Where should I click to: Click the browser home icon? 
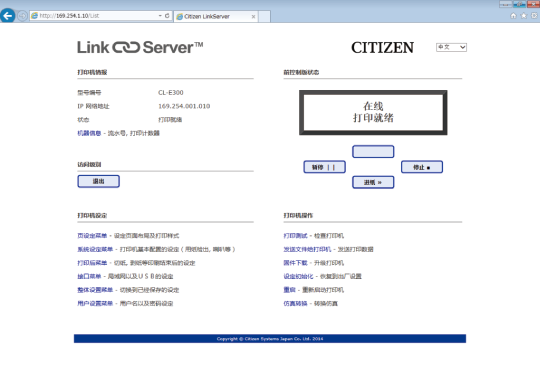pyautogui.click(x=513, y=16)
